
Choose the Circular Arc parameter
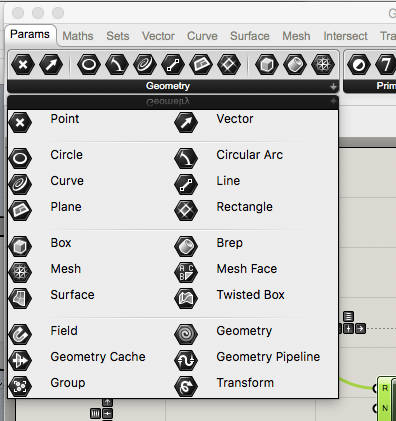pyautogui.click(x=228, y=158)
